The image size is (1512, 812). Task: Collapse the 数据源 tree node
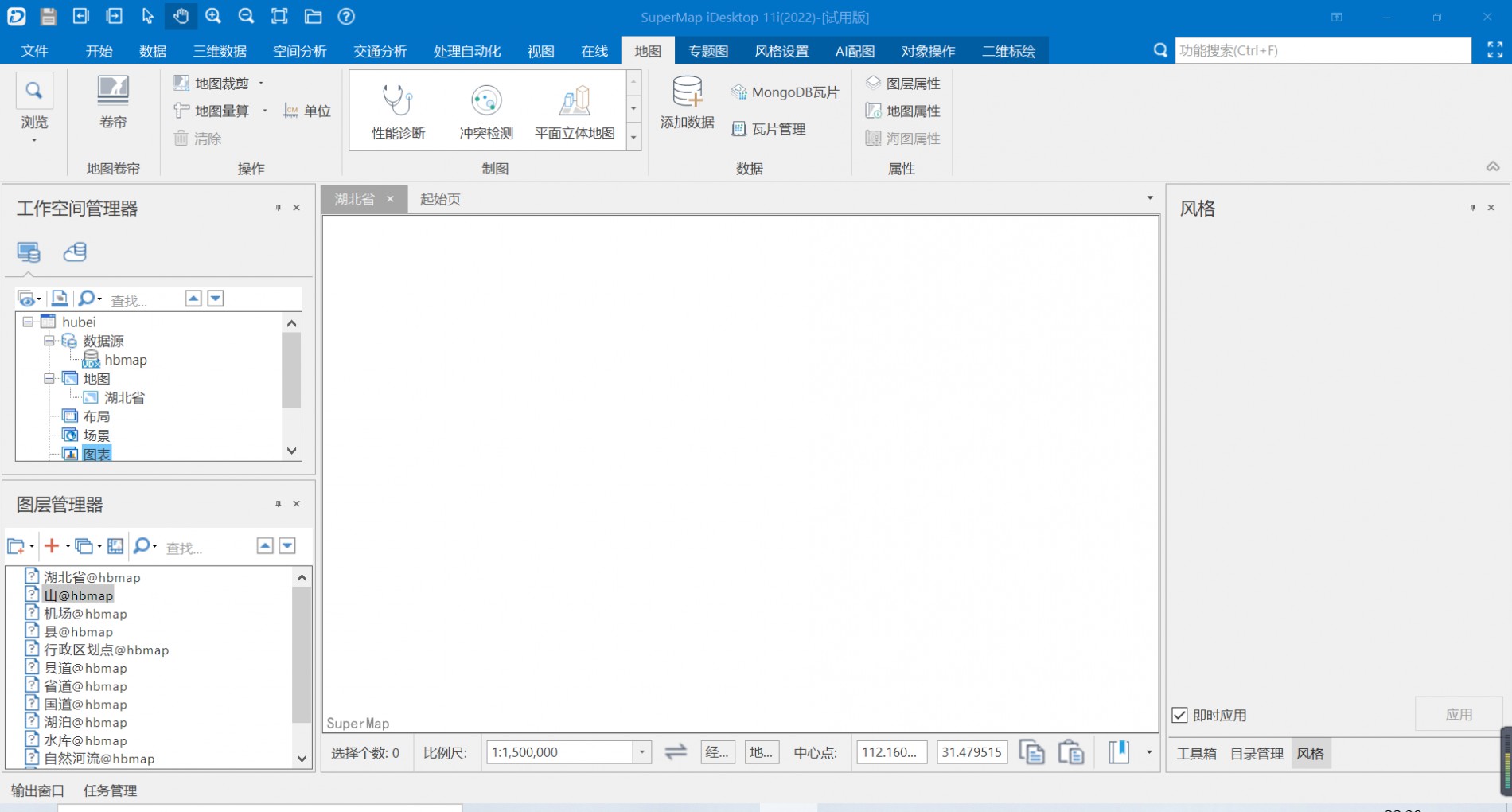(x=49, y=341)
